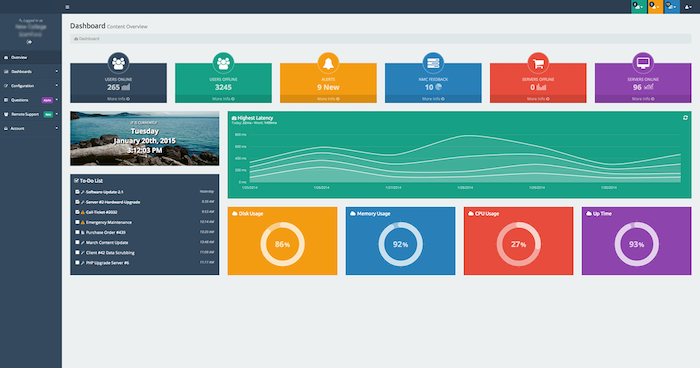
Task: Check PHP Upgrade Server #6 item
Action: [77, 263]
